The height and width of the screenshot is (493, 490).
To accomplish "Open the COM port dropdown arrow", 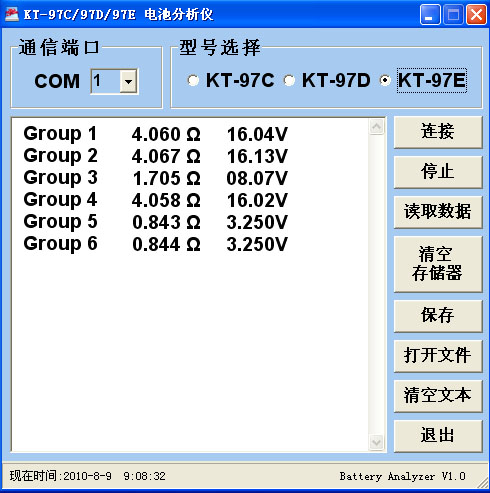I will click(x=128, y=81).
